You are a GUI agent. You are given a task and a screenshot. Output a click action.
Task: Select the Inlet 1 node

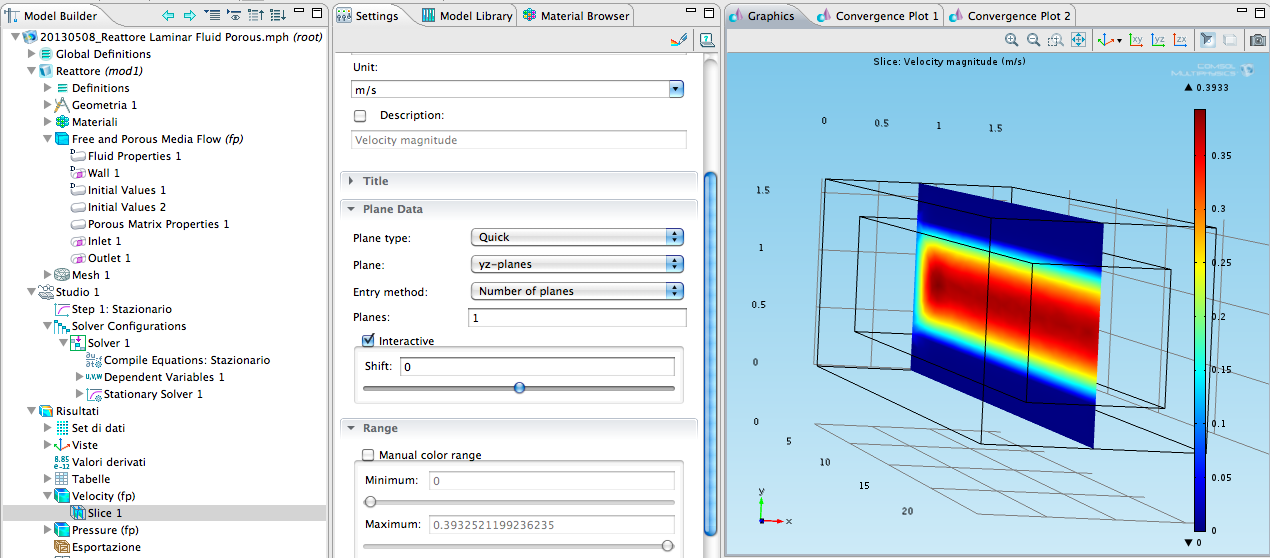[x=104, y=241]
